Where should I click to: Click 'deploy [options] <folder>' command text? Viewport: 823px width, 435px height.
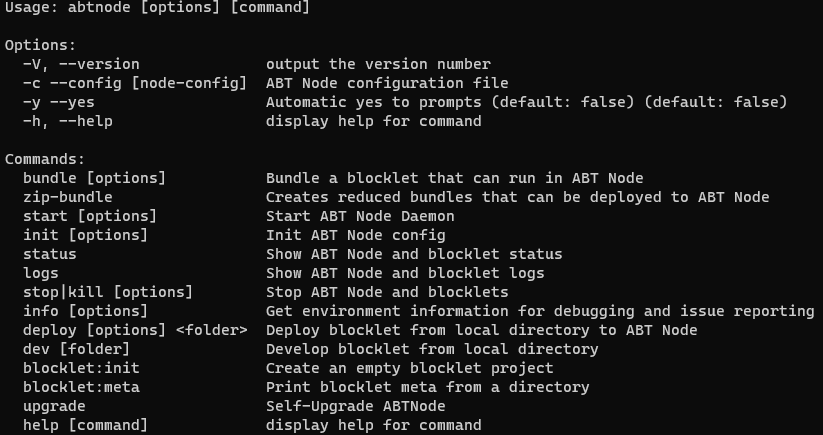click(135, 330)
